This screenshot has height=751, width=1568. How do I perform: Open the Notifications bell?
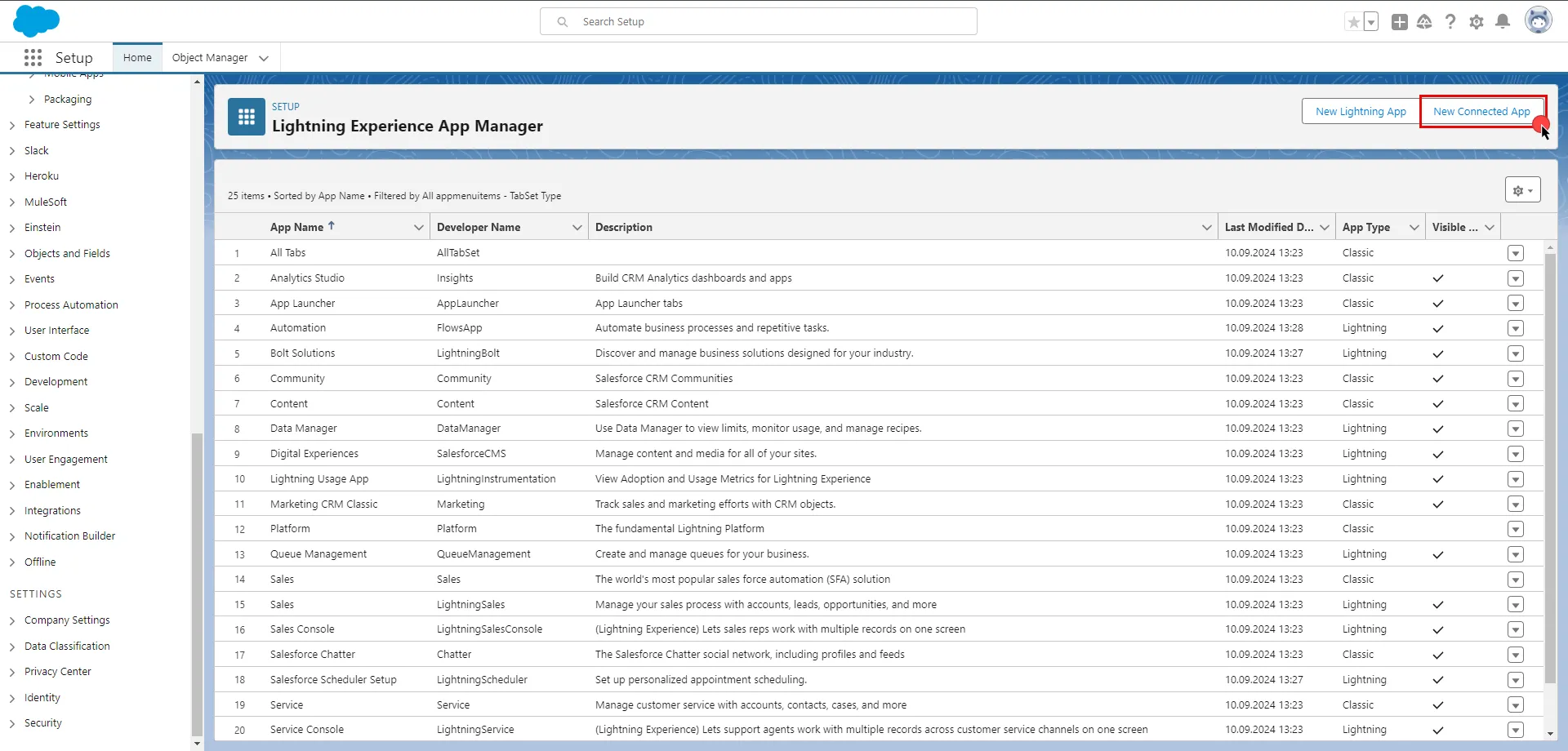click(x=1503, y=22)
